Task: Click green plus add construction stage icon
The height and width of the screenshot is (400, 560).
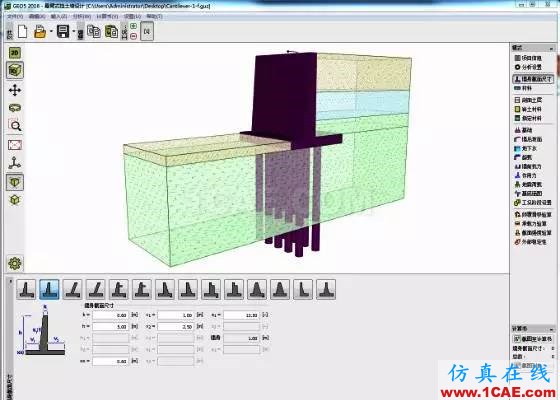Action: 134,26
